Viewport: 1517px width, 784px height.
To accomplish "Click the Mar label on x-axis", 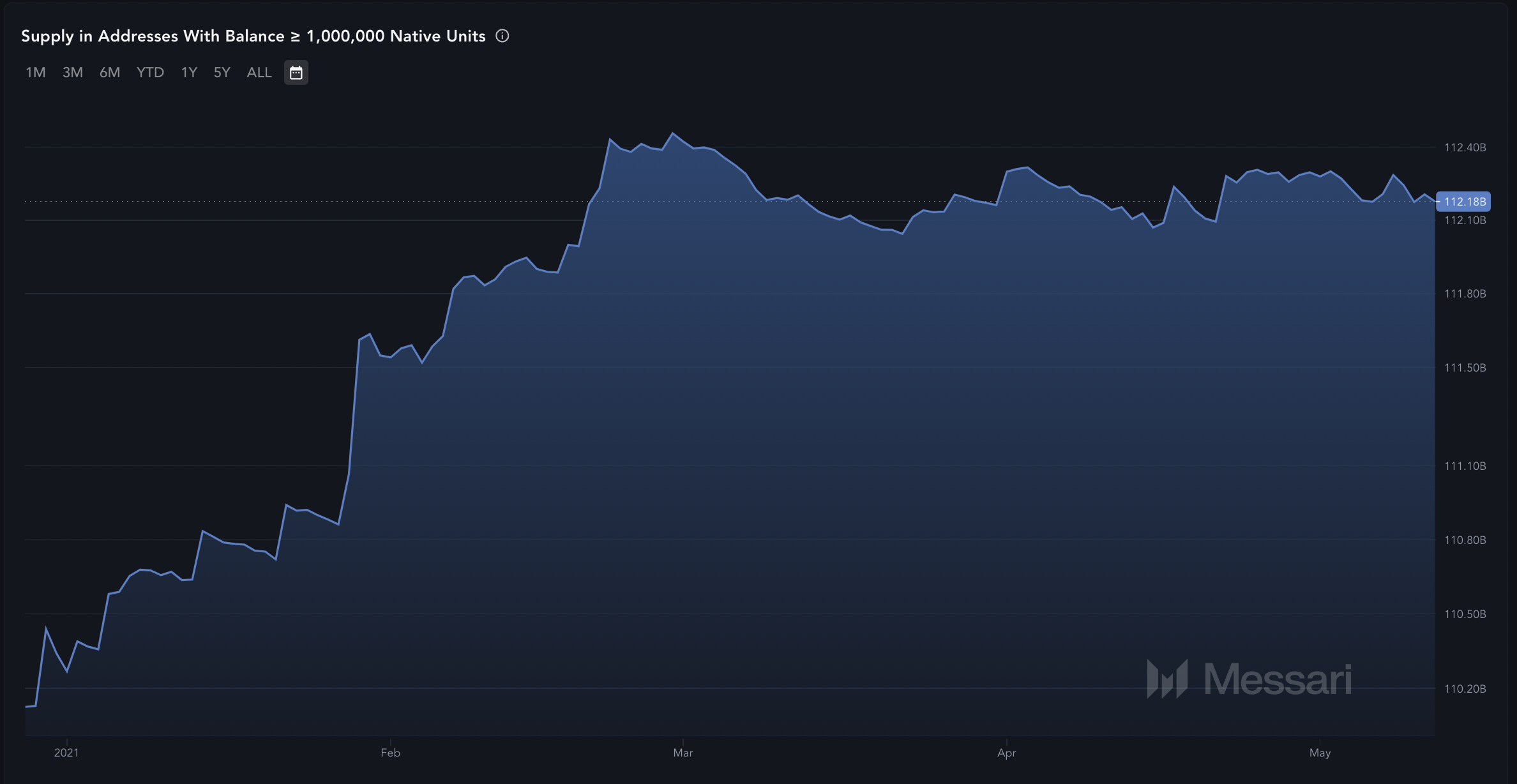I will pos(683,753).
